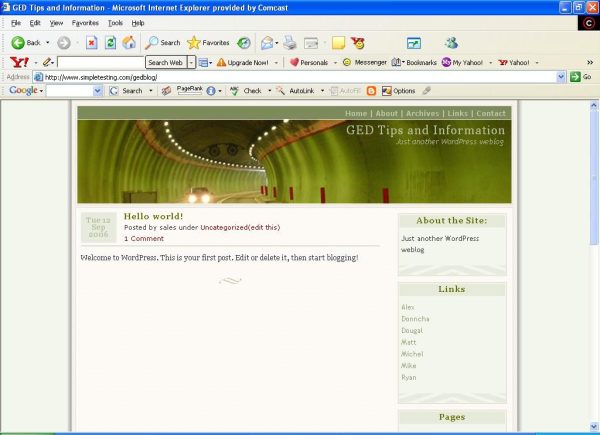Open Yahoo Messenger smiley icon

click(347, 62)
